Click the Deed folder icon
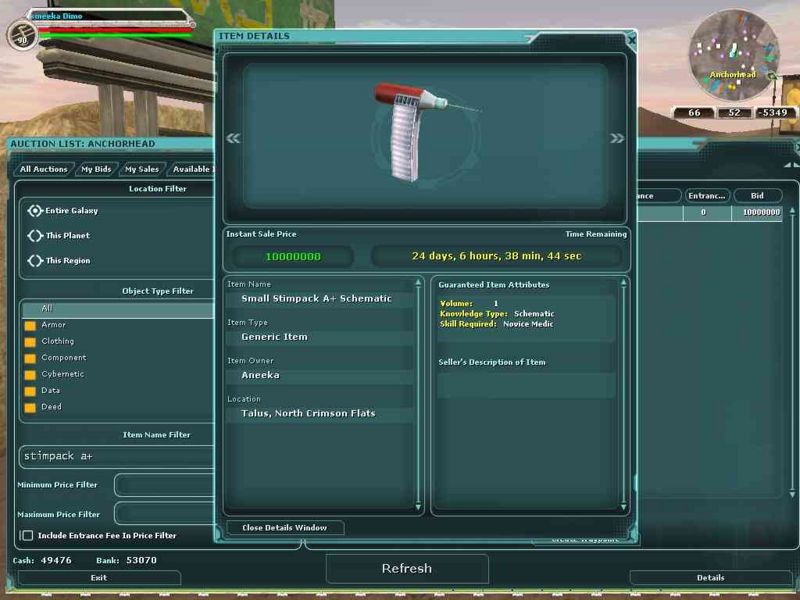 [x=30, y=408]
